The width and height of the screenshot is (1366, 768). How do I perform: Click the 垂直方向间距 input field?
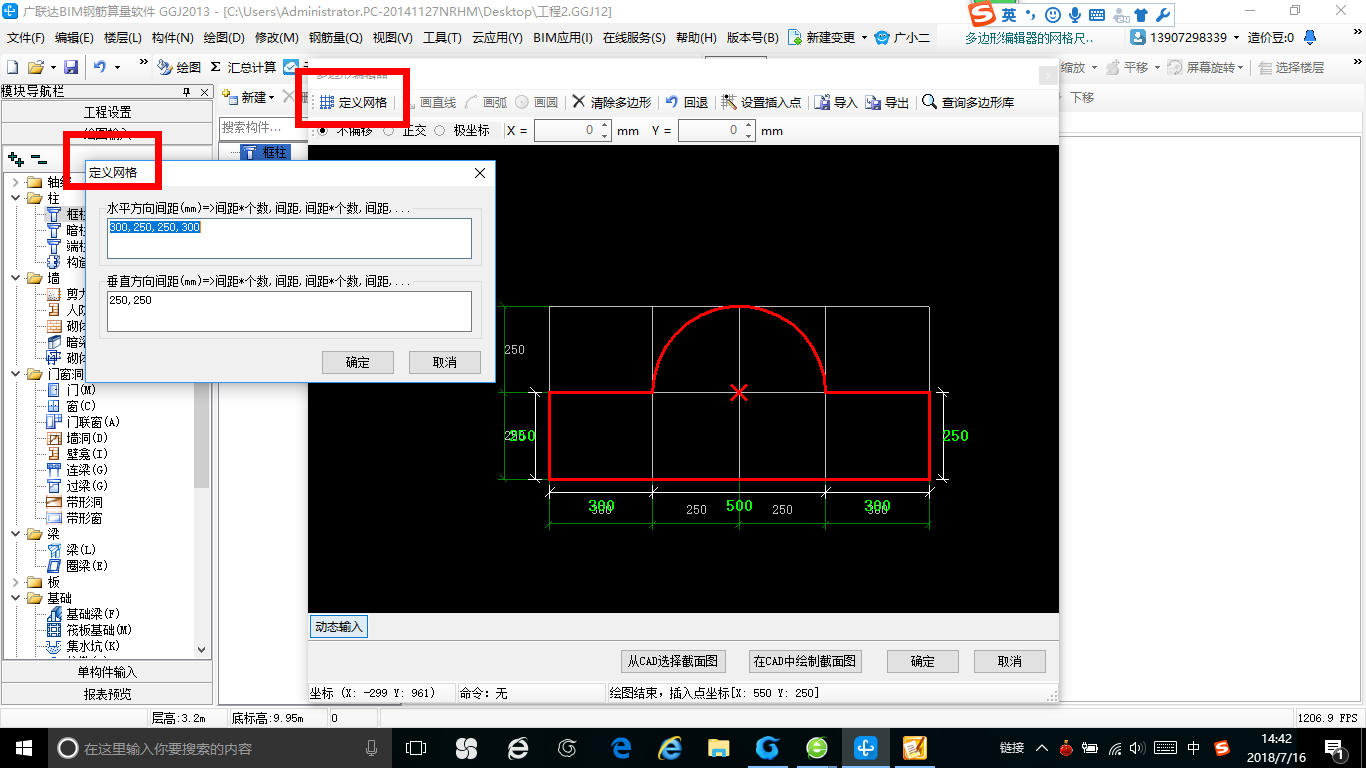click(x=289, y=311)
